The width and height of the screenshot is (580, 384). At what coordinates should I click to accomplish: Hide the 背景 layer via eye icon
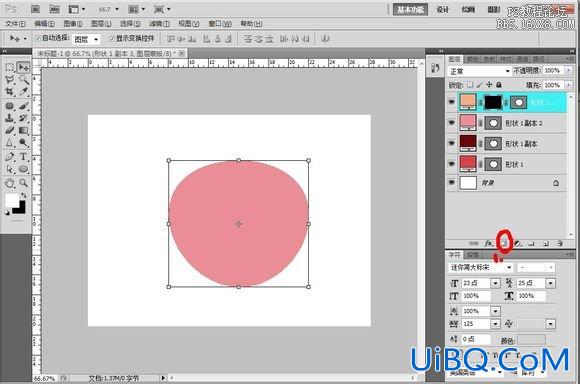click(x=451, y=183)
